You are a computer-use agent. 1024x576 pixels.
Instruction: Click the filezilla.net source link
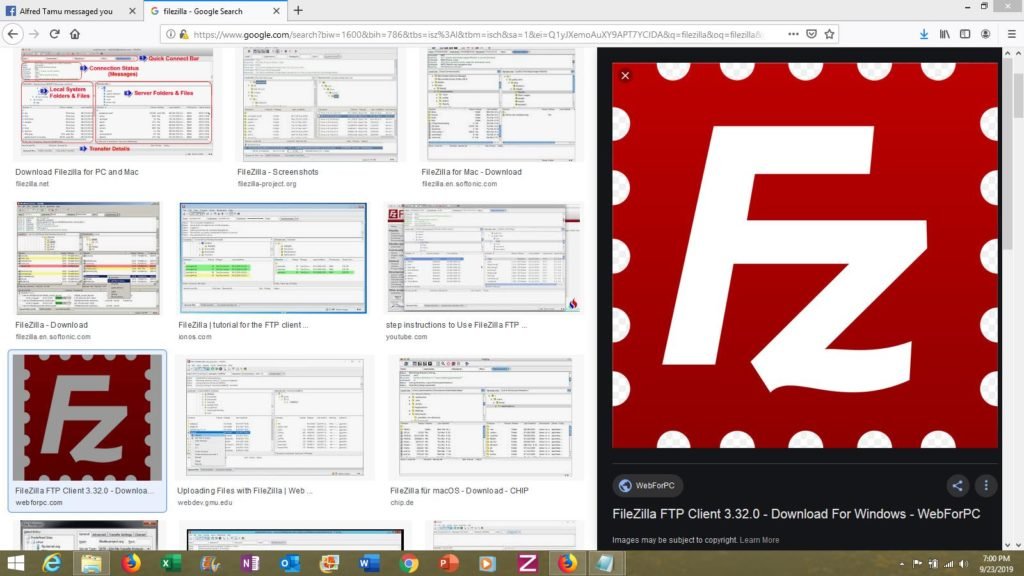pyautogui.click(x=32, y=184)
